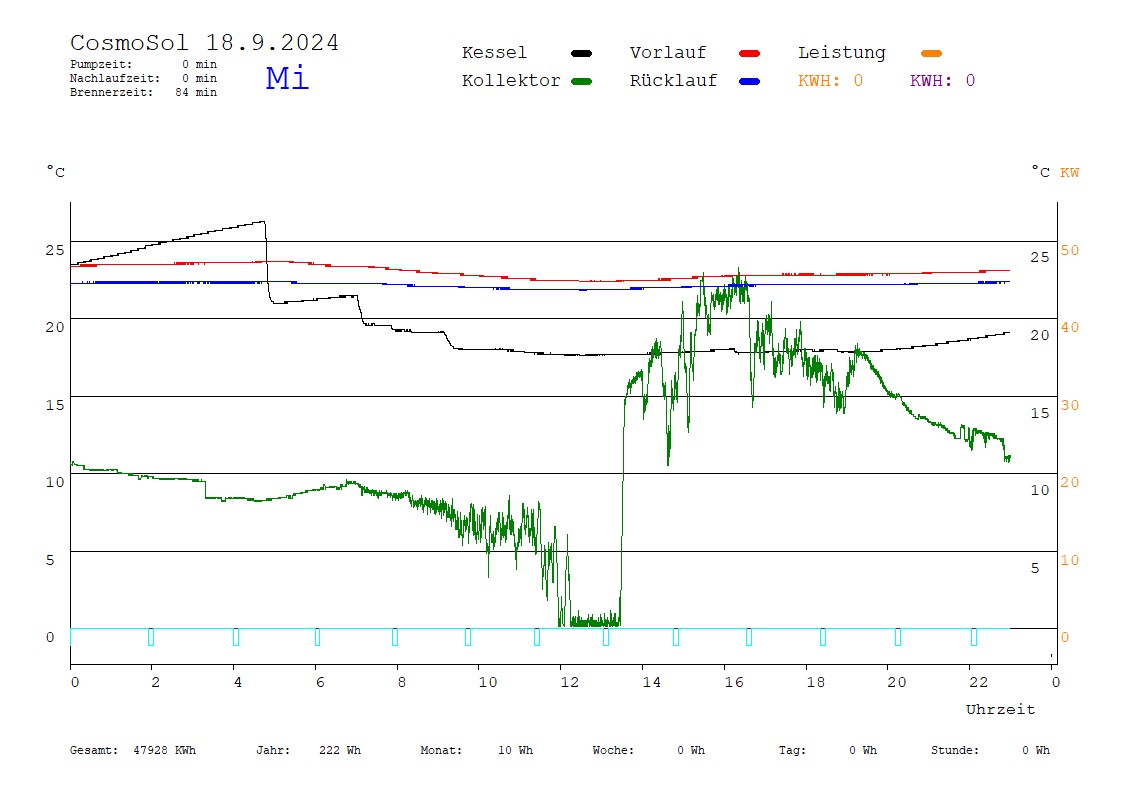
Task: Click the "Pumpzeit:" label
Action: 101,64
